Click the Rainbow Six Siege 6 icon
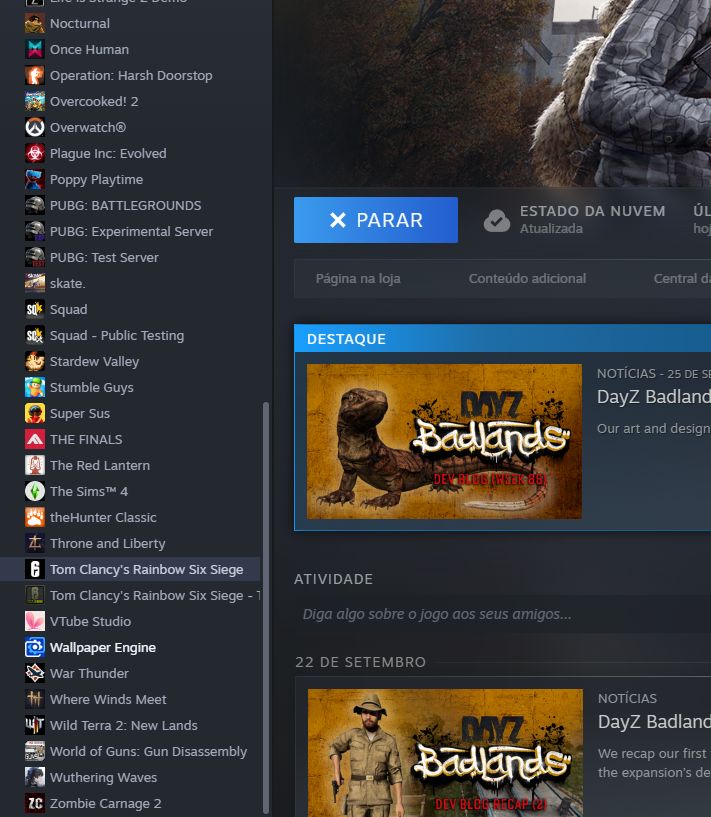The width and height of the screenshot is (711, 817). [x=35, y=570]
